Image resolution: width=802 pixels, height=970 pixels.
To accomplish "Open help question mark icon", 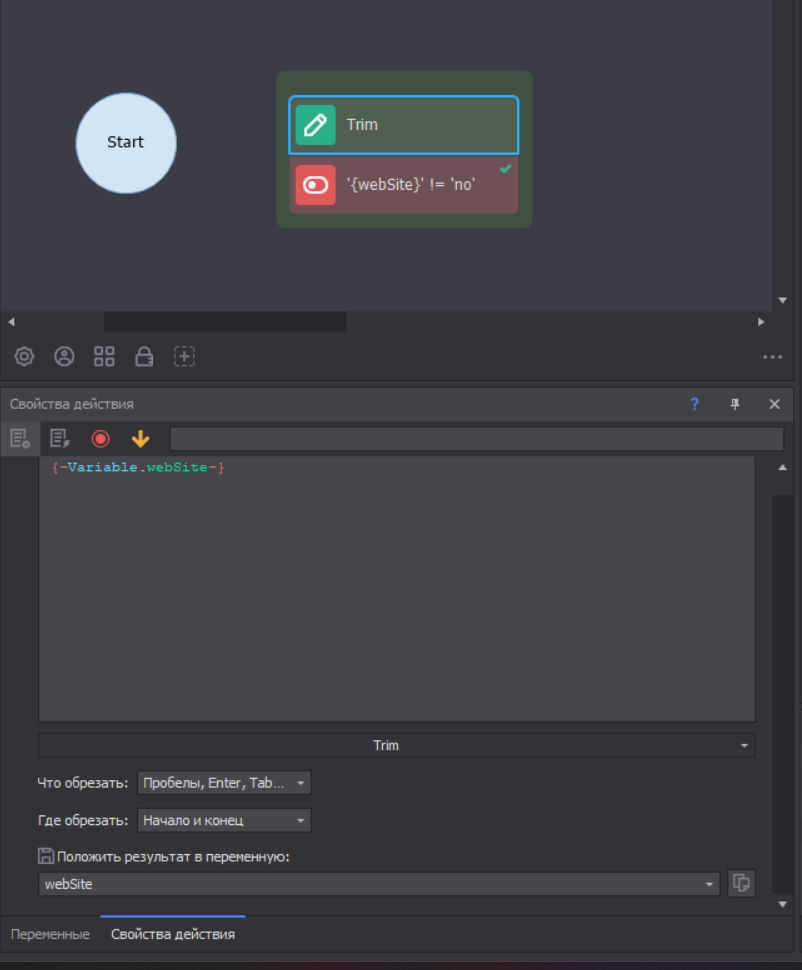I will click(694, 404).
